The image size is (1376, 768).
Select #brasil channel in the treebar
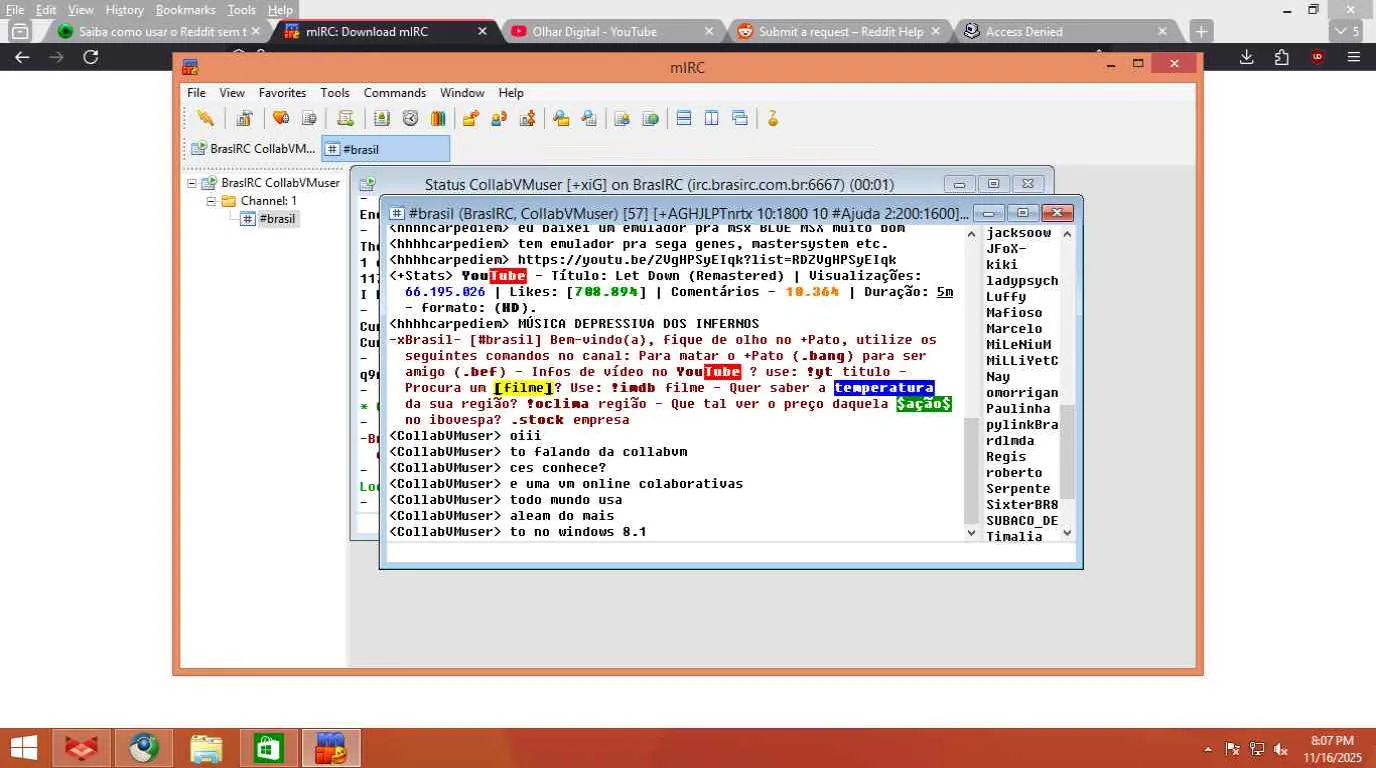coord(277,219)
